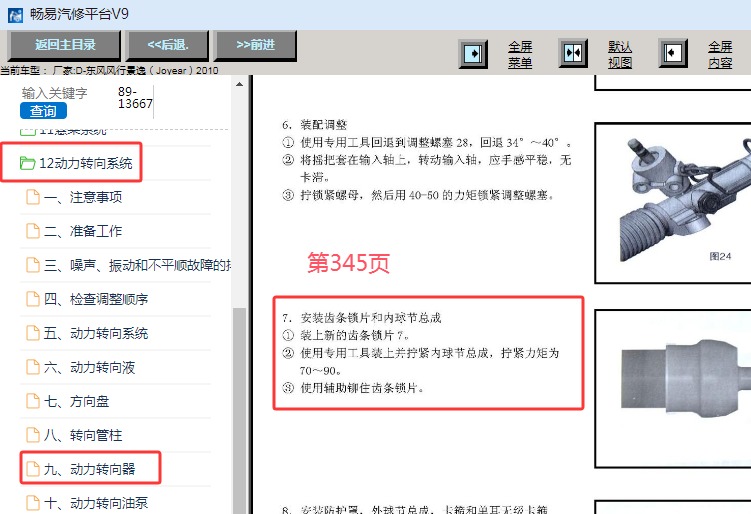Click the 畅易汽修平台V9 app icon
Screen dimensions: 751x514
[15, 15]
